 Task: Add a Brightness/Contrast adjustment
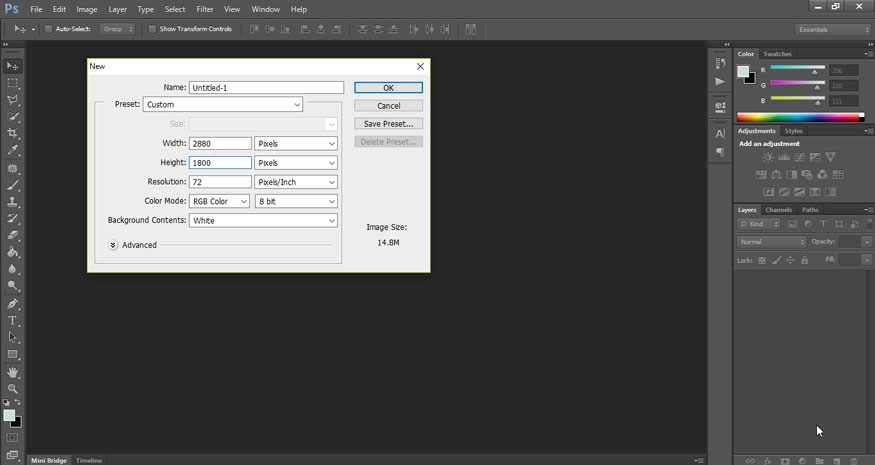(x=767, y=158)
